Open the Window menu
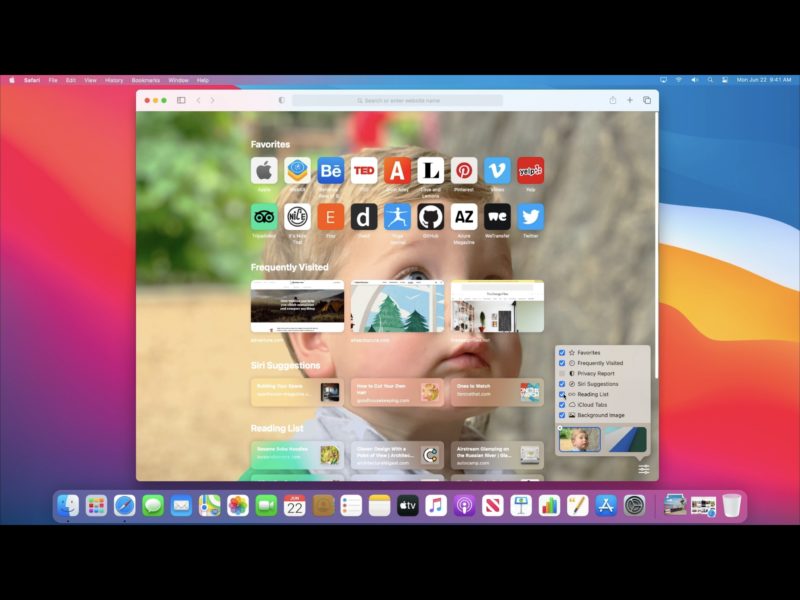 pos(179,80)
